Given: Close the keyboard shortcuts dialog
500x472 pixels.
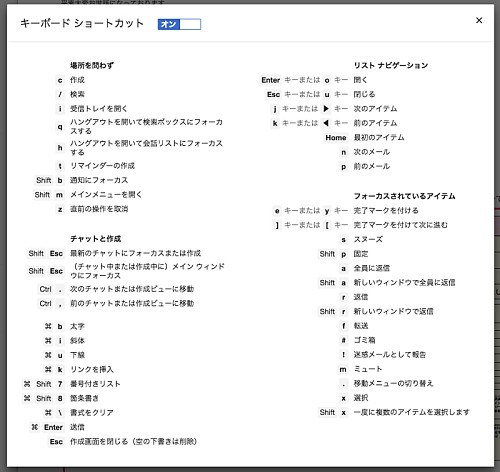Looking at the screenshot, I should coord(479,20).
